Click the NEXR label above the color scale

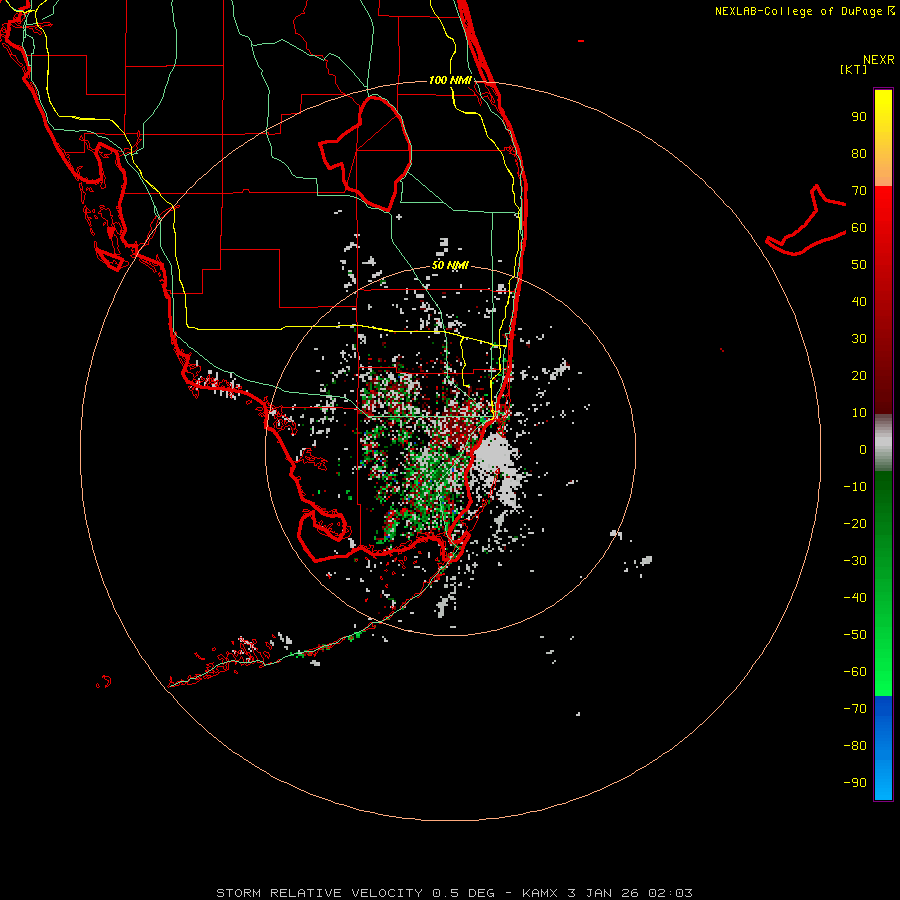tap(878, 60)
